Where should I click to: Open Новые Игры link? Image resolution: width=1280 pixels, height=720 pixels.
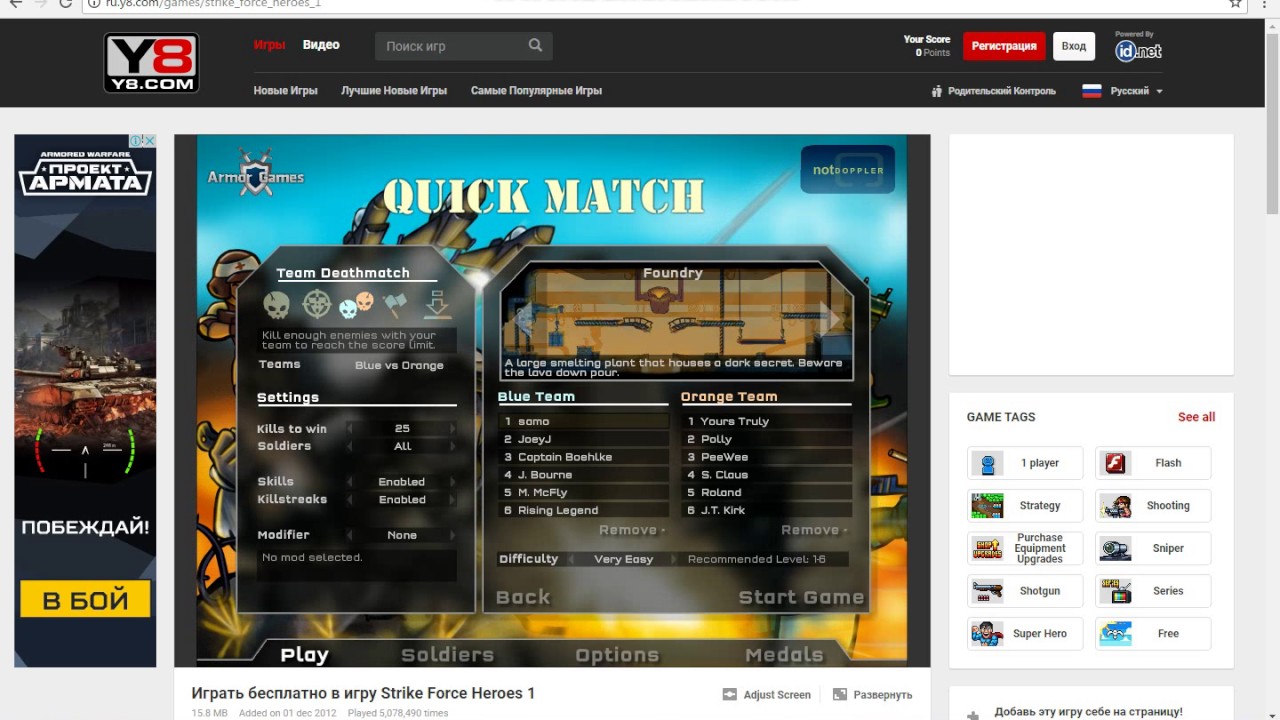tap(285, 91)
